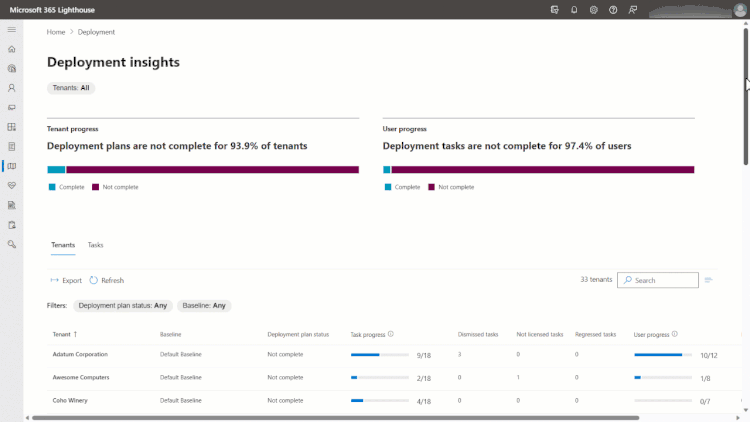The width and height of the screenshot is (750, 422).
Task: Switch to the Tasks tab
Action: (x=95, y=245)
